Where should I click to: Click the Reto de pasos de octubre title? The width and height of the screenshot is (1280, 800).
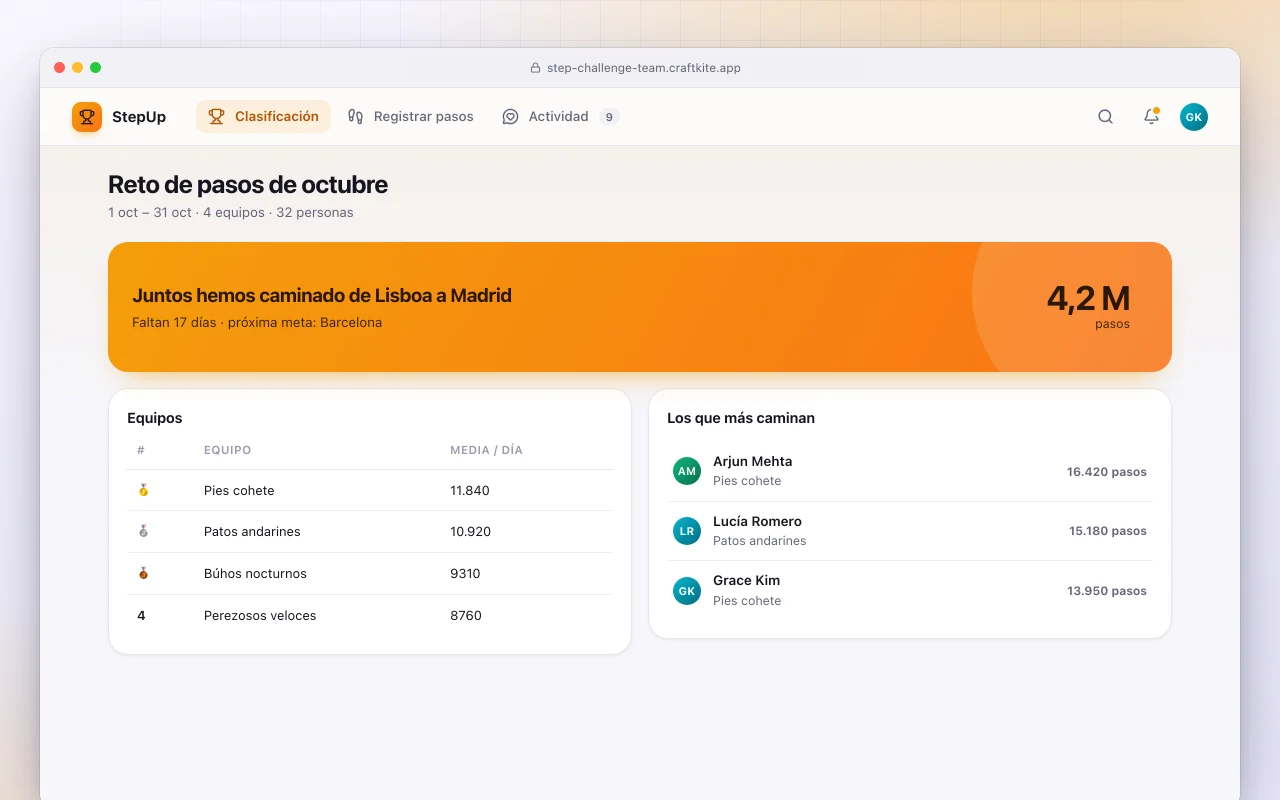point(248,185)
